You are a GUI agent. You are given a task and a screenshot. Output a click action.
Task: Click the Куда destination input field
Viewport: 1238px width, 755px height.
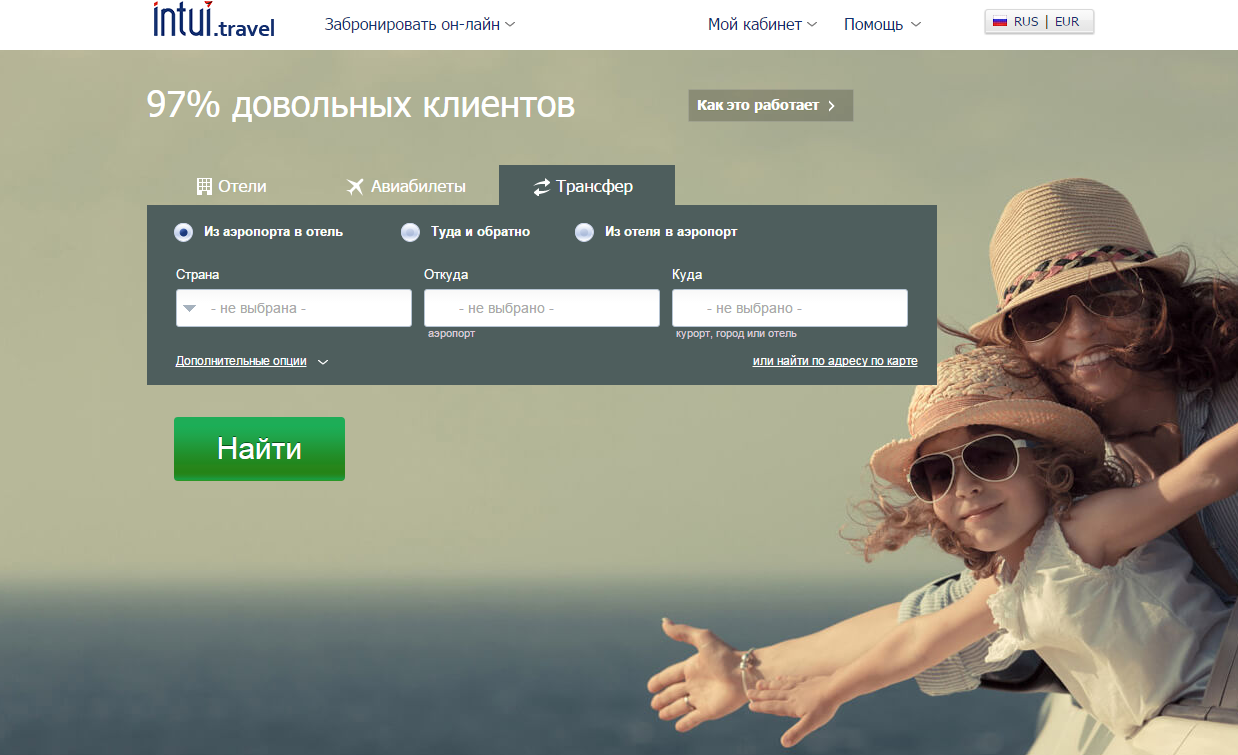(x=790, y=308)
